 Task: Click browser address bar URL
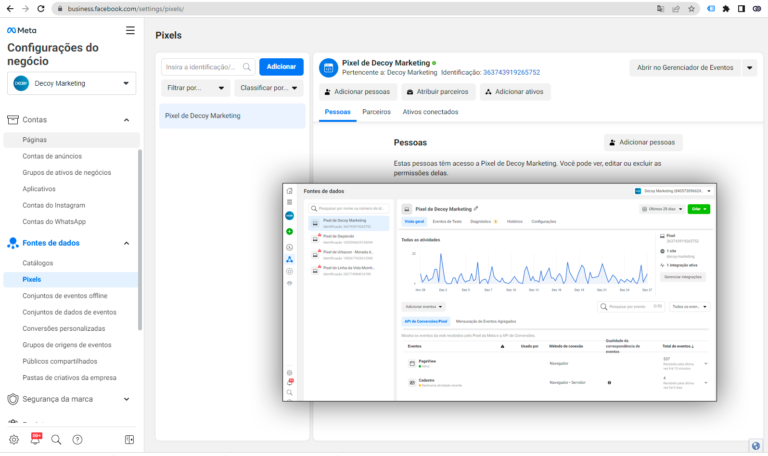(126, 9)
